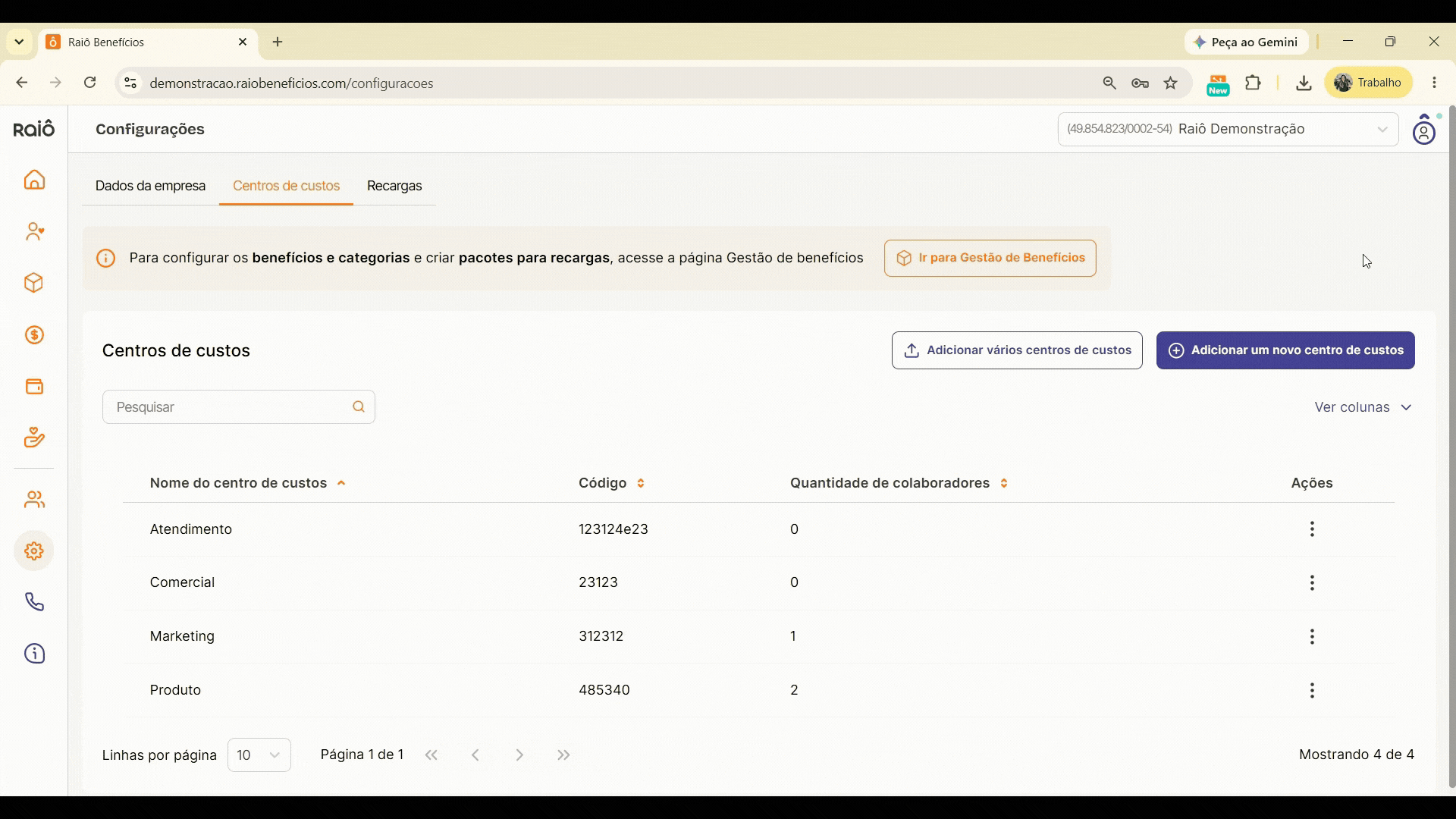
Task: Open the package box sidebar icon
Action: 34,283
